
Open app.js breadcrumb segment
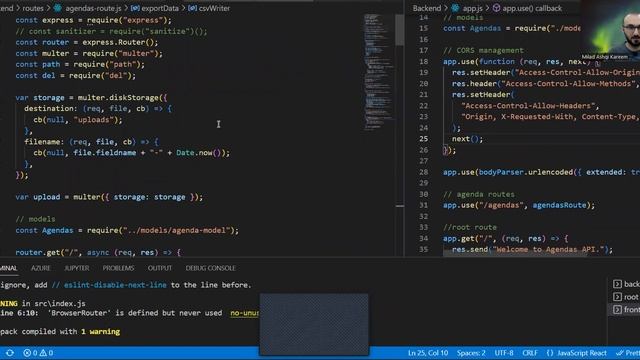pyautogui.click(x=472, y=8)
